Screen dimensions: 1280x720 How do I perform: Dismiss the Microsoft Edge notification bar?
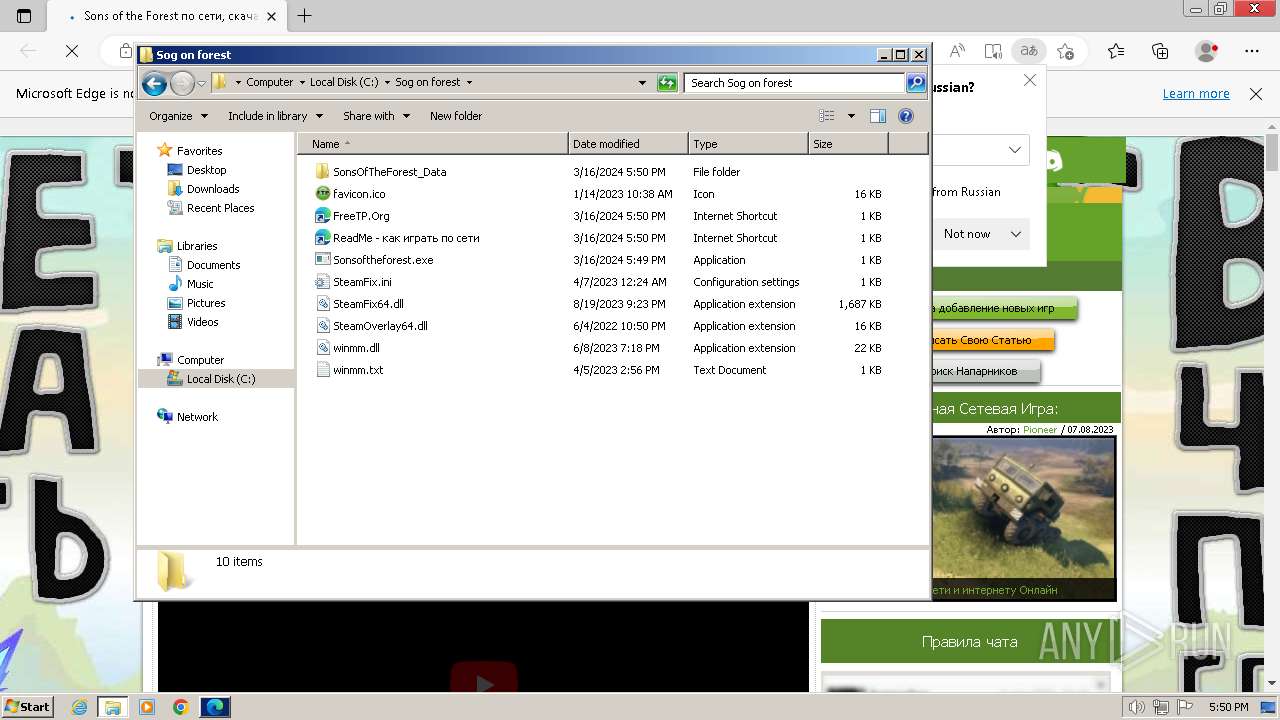pyautogui.click(x=1256, y=94)
